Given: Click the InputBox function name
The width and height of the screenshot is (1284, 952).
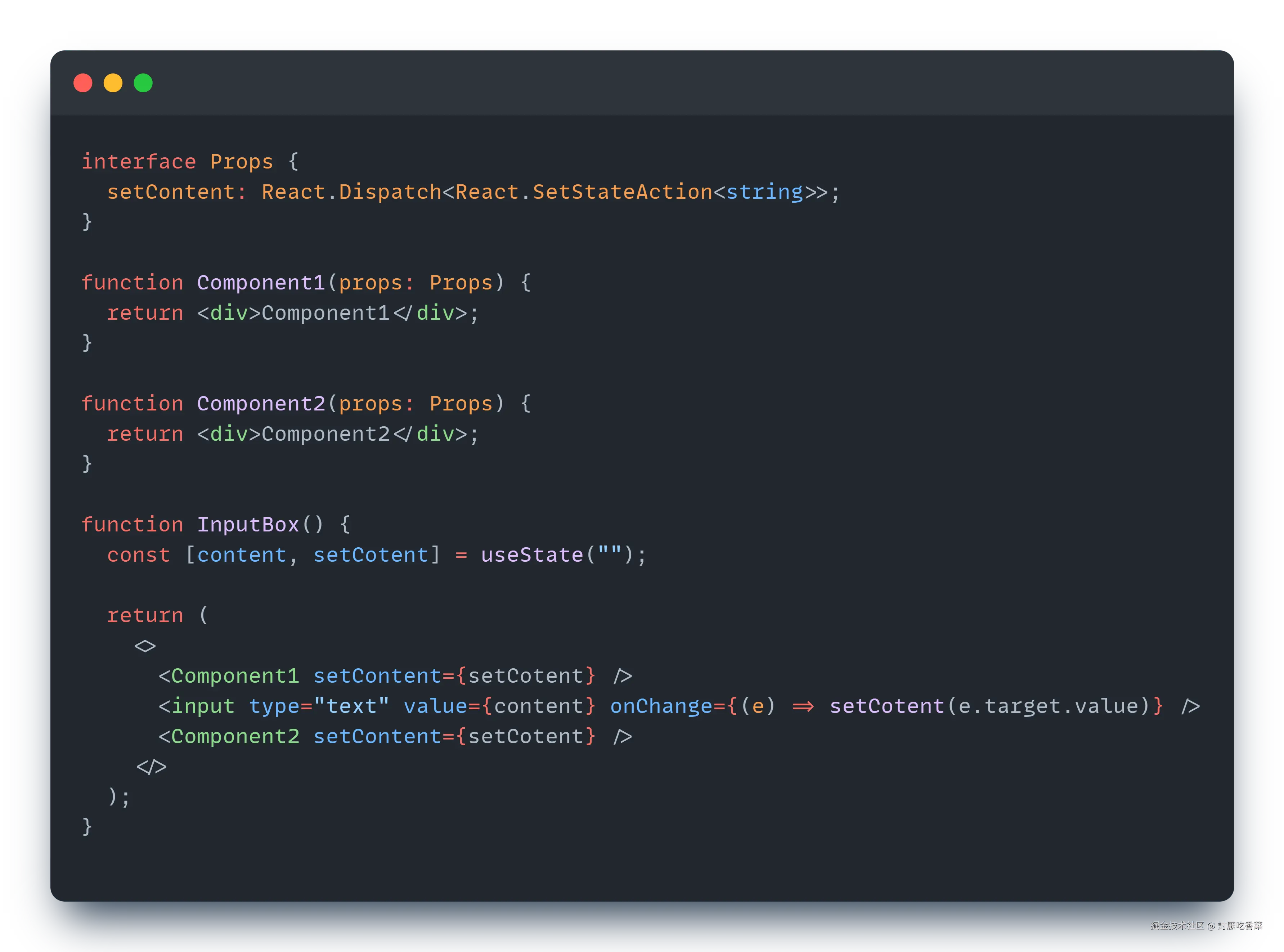Looking at the screenshot, I should pos(248,525).
